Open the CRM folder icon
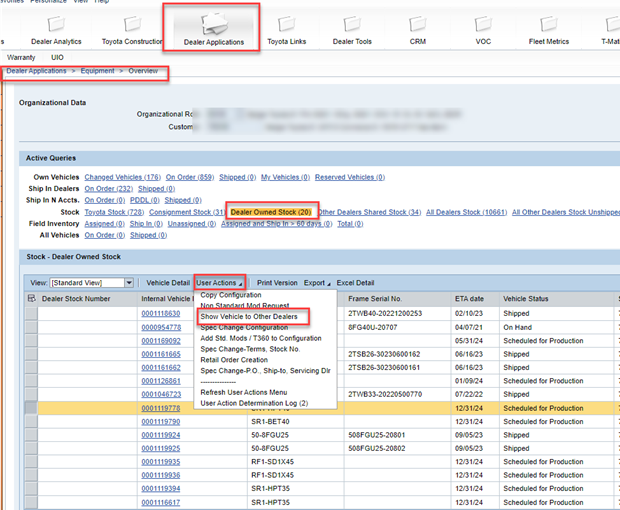 pos(418,24)
